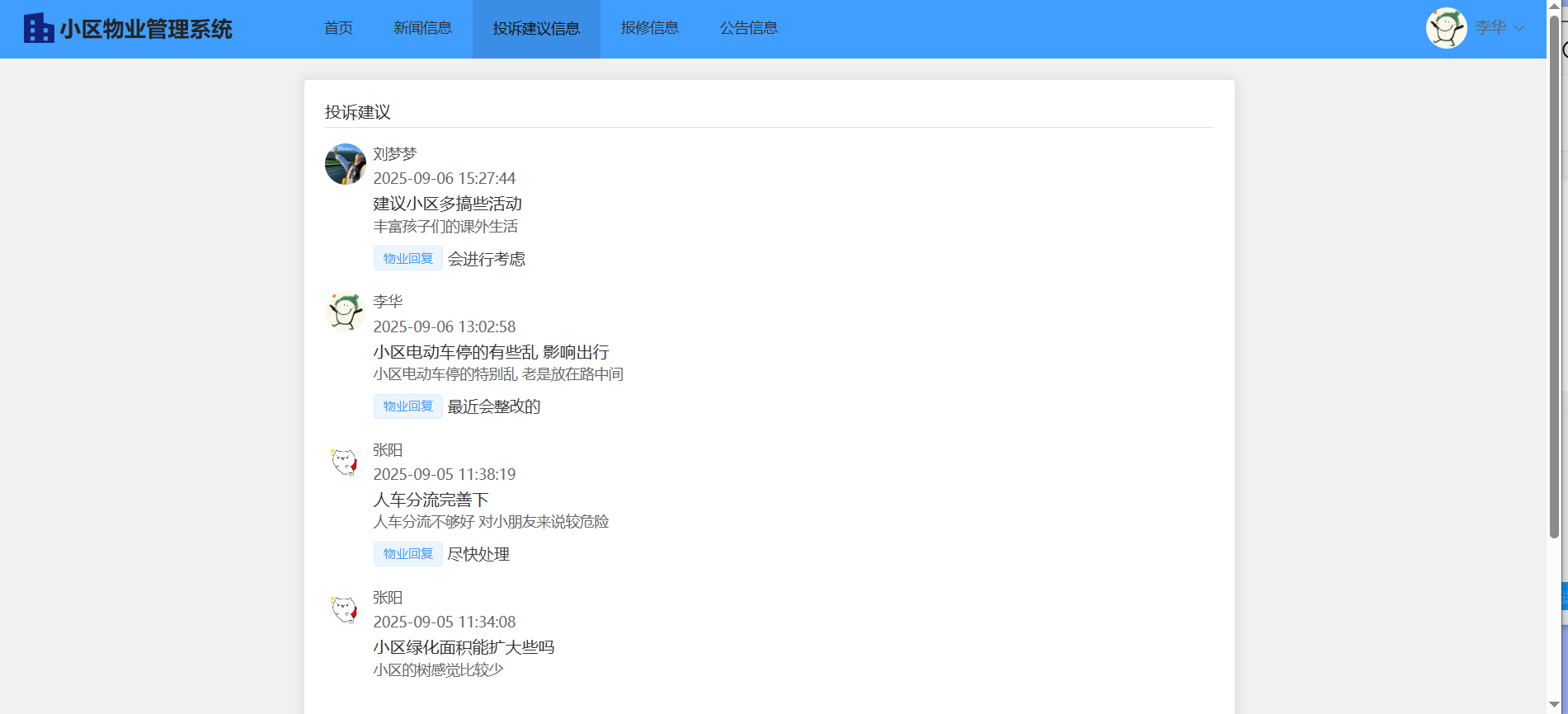Expand the user dropdown arrow
The height and width of the screenshot is (714, 1568).
pyautogui.click(x=1519, y=28)
